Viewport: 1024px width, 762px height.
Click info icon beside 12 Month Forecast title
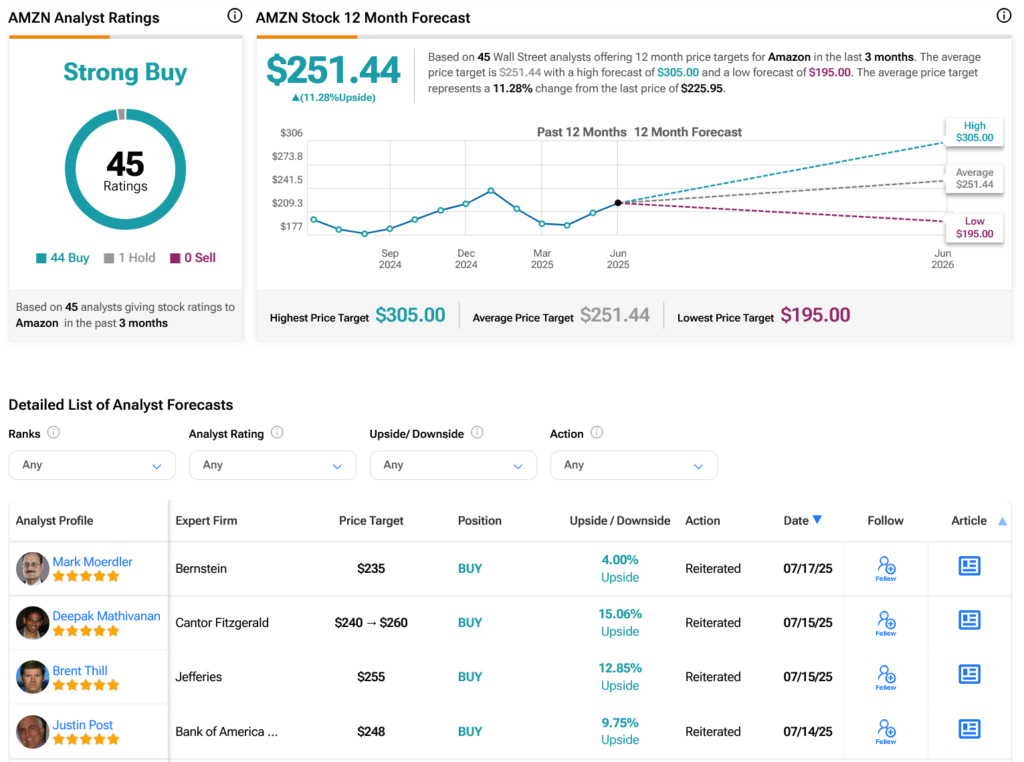click(x=1004, y=16)
